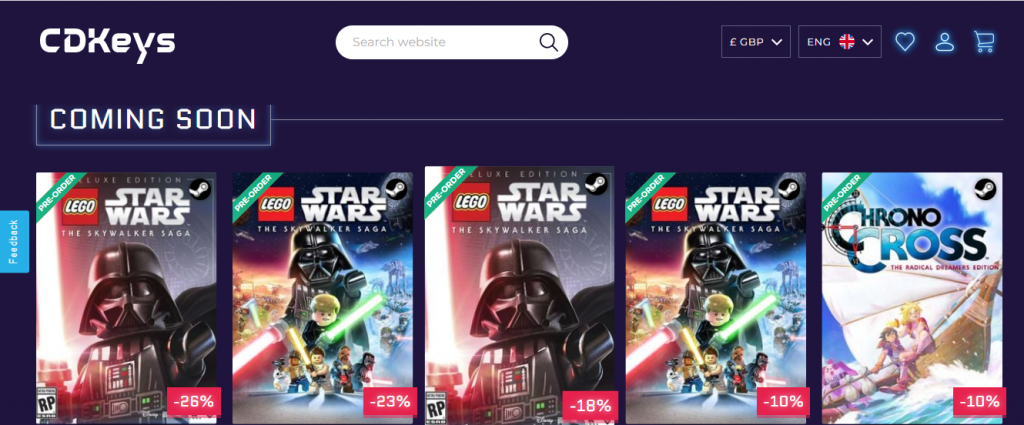The width and height of the screenshot is (1024, 425).
Task: Click the -23% discount badge
Action: point(391,402)
